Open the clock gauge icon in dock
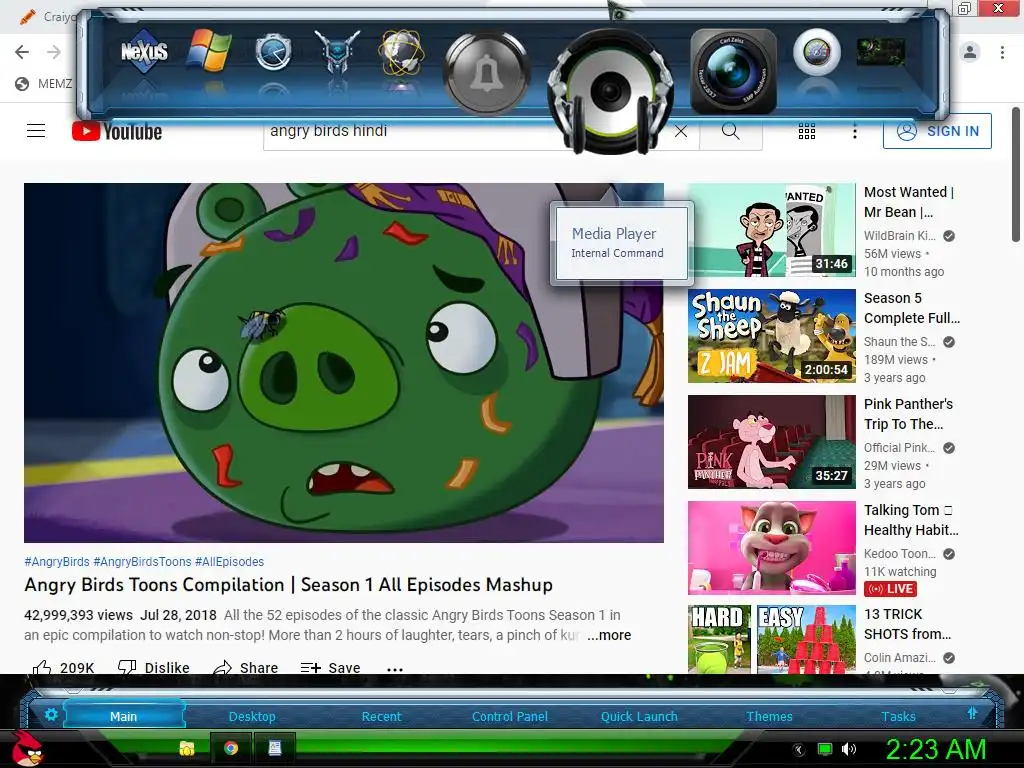1024x768 pixels. coord(273,53)
